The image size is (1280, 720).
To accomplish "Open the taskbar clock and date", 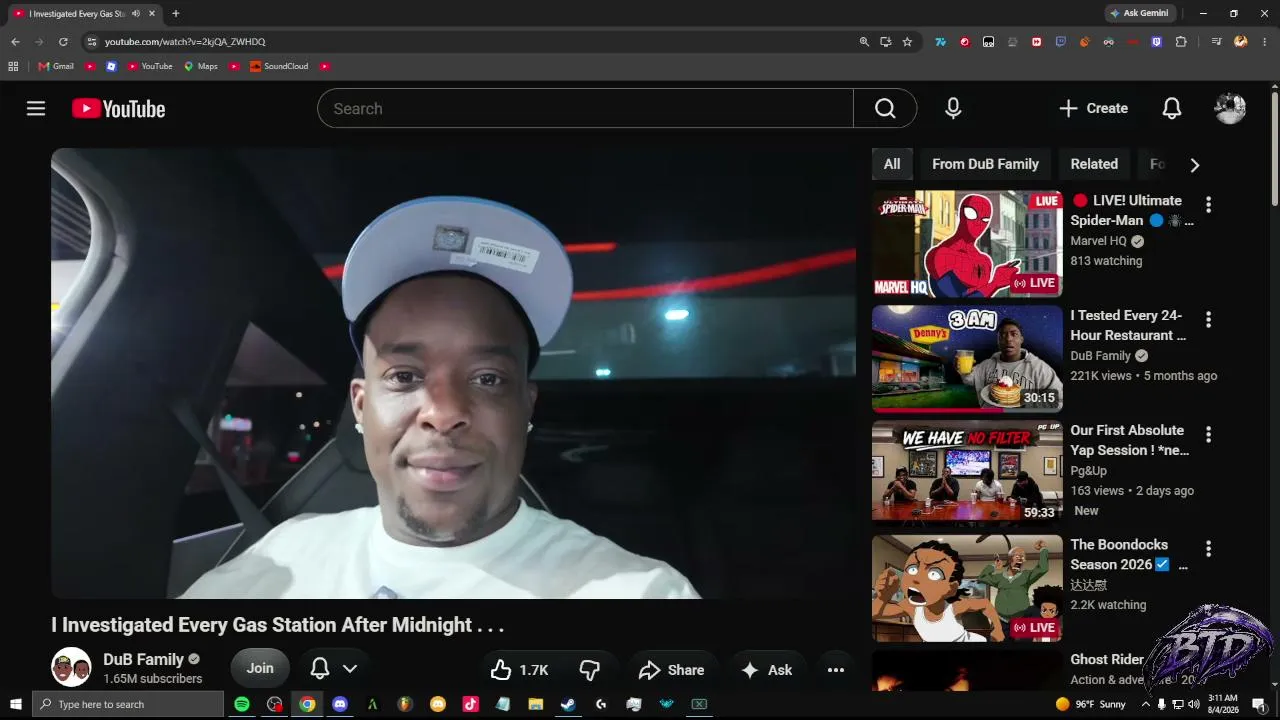I will 1223,704.
